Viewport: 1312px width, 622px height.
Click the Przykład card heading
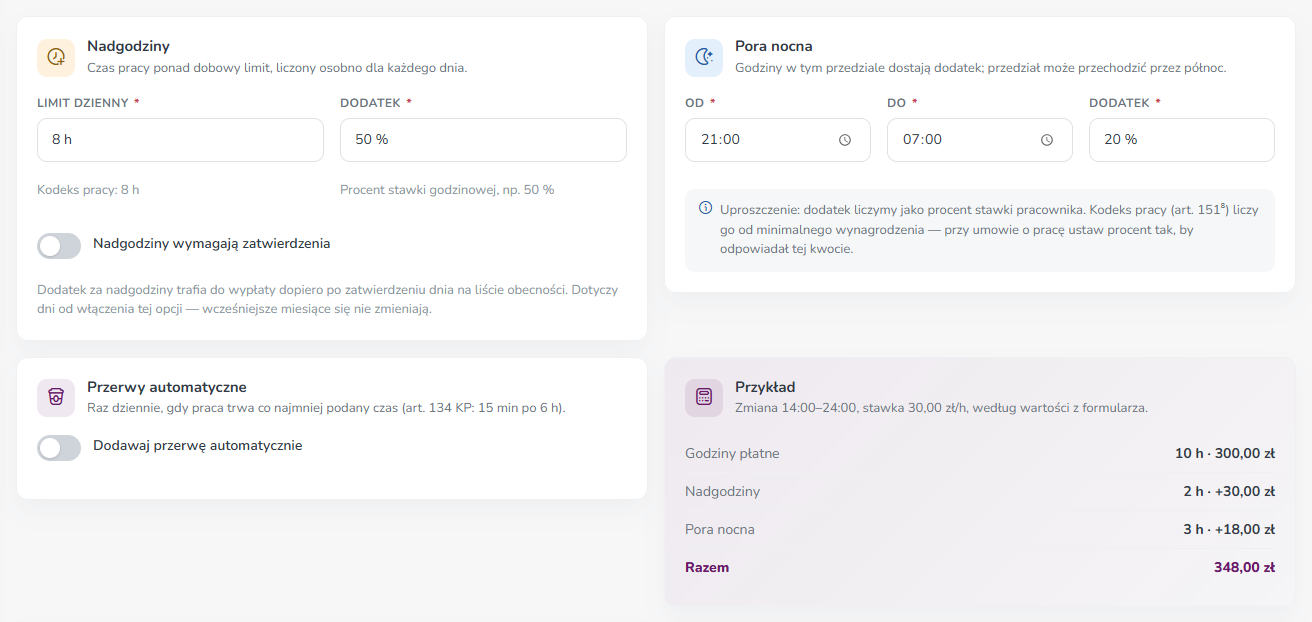[x=765, y=387]
